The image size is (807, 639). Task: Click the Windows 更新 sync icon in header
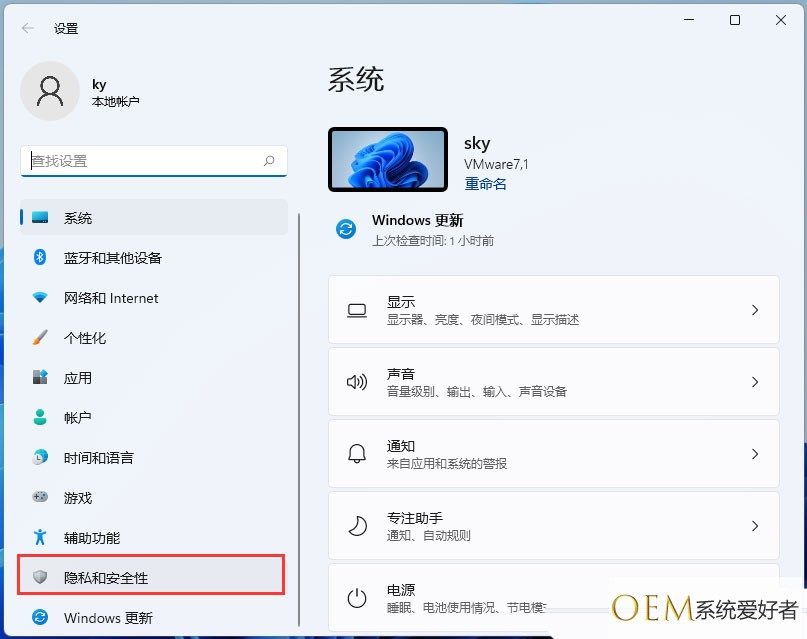tap(346, 230)
